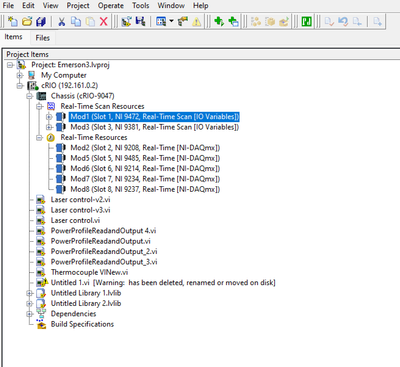Select Mod3 (Slot 3, NI 9381) row

154,127
